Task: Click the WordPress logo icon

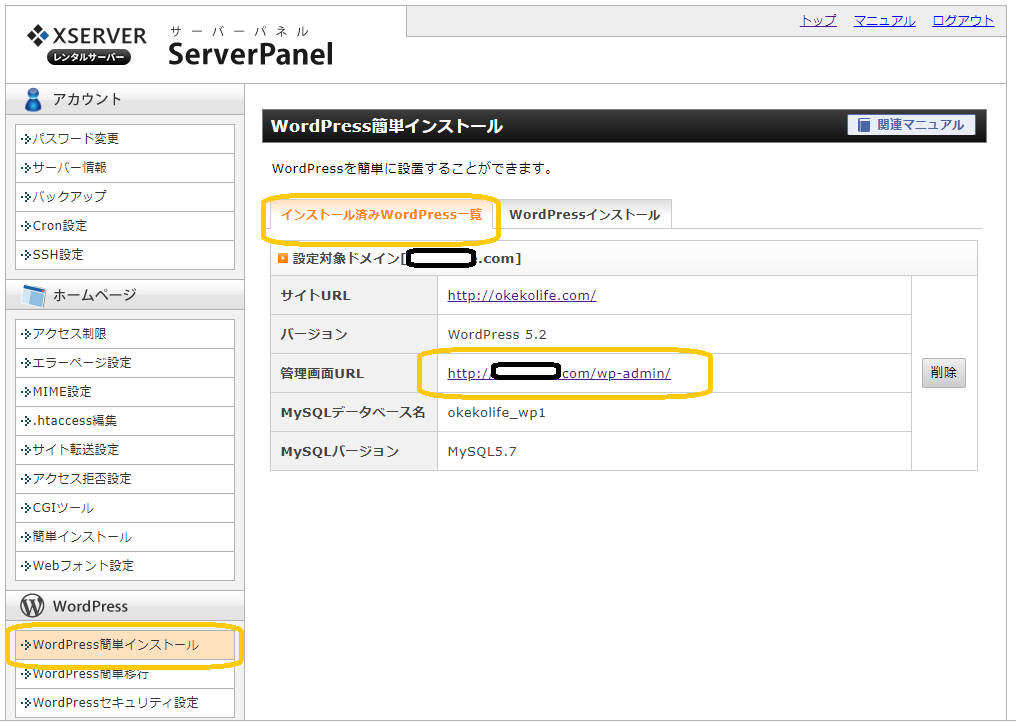Action: [32, 606]
